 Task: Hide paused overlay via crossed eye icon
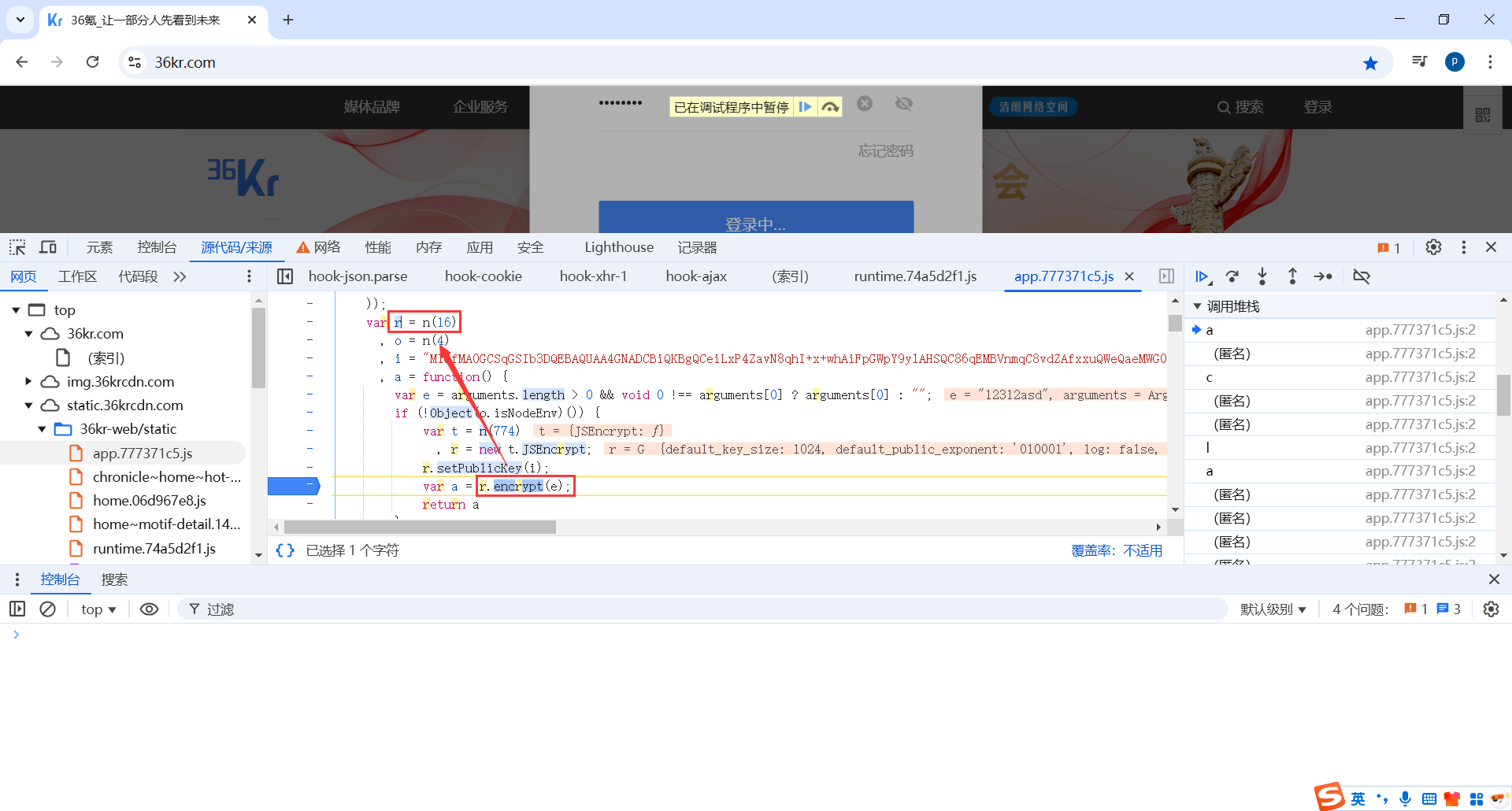click(903, 103)
